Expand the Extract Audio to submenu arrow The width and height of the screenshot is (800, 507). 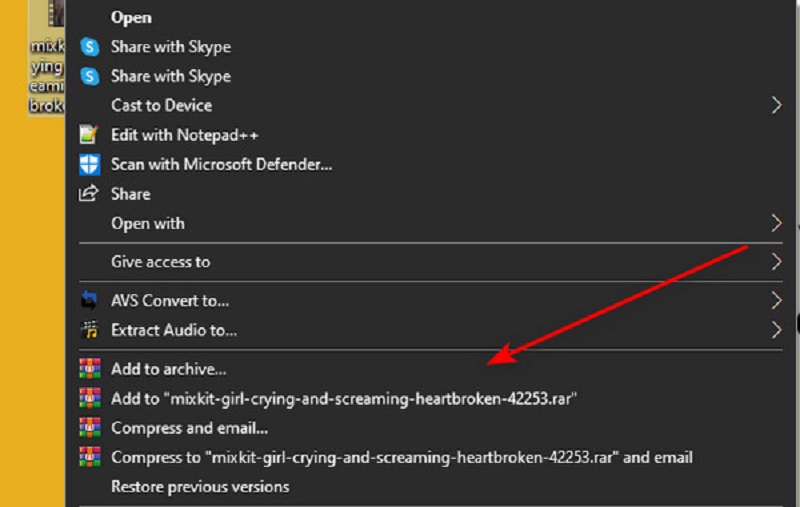776,330
